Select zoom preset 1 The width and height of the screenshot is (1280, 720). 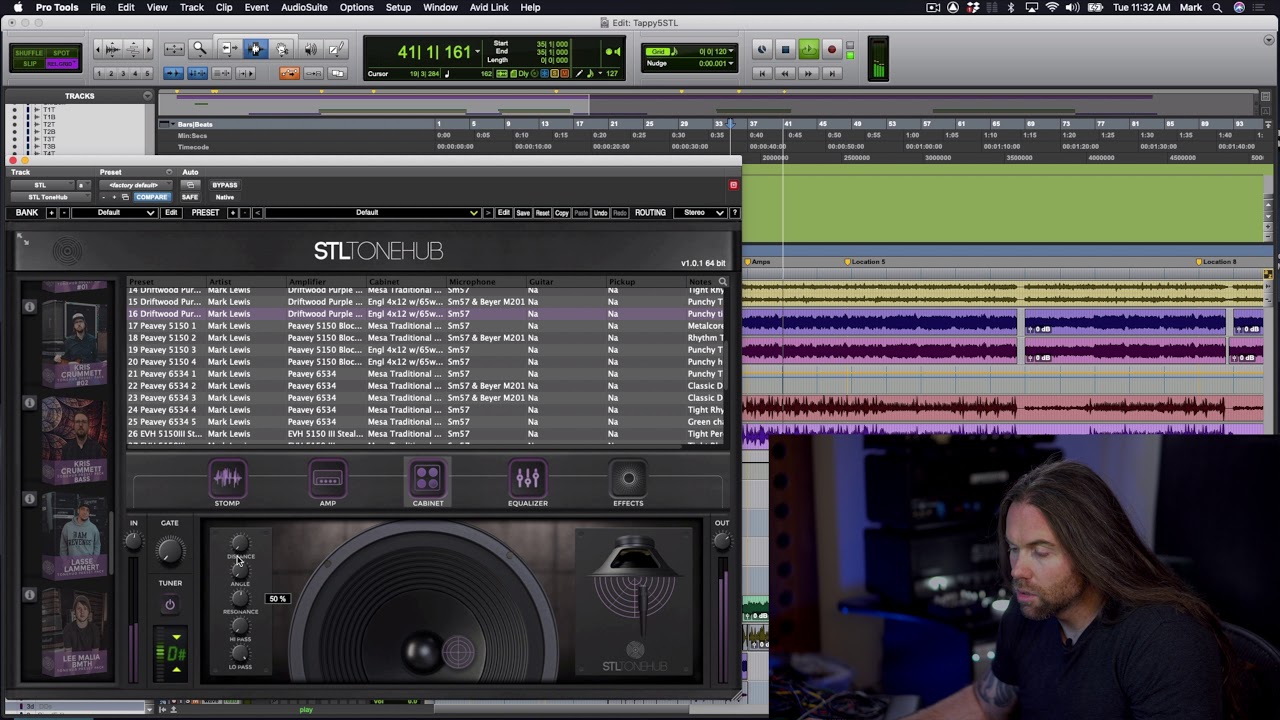pyautogui.click(x=99, y=73)
